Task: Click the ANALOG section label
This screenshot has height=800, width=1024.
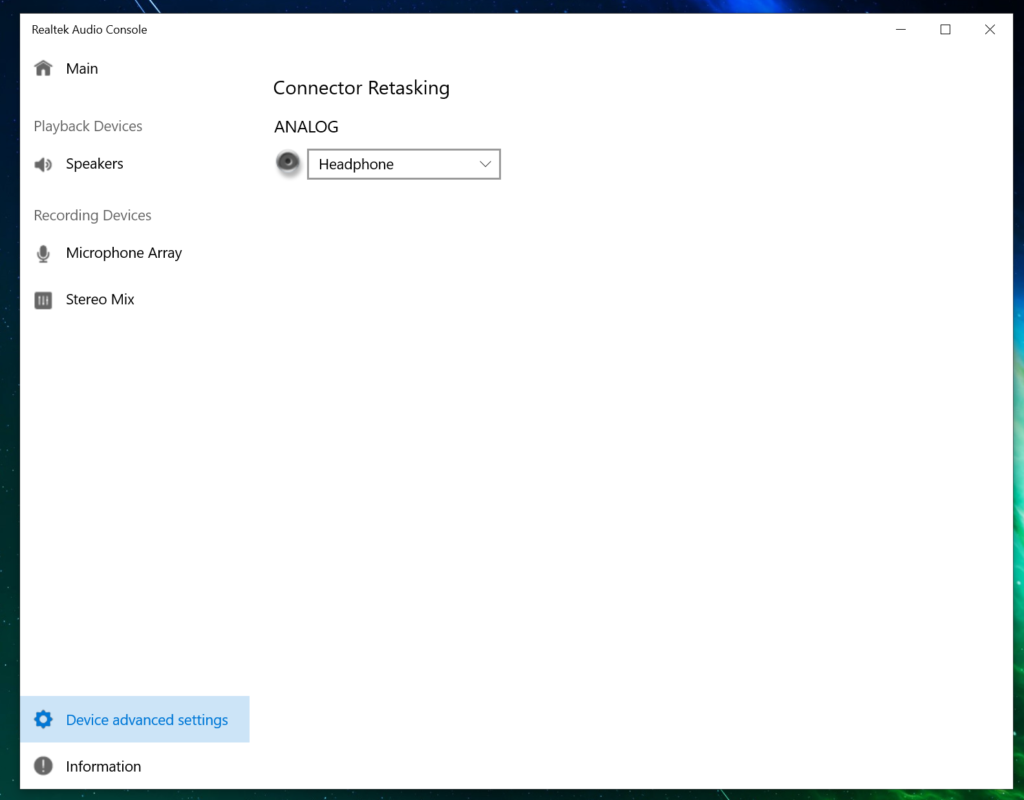Action: 306,127
